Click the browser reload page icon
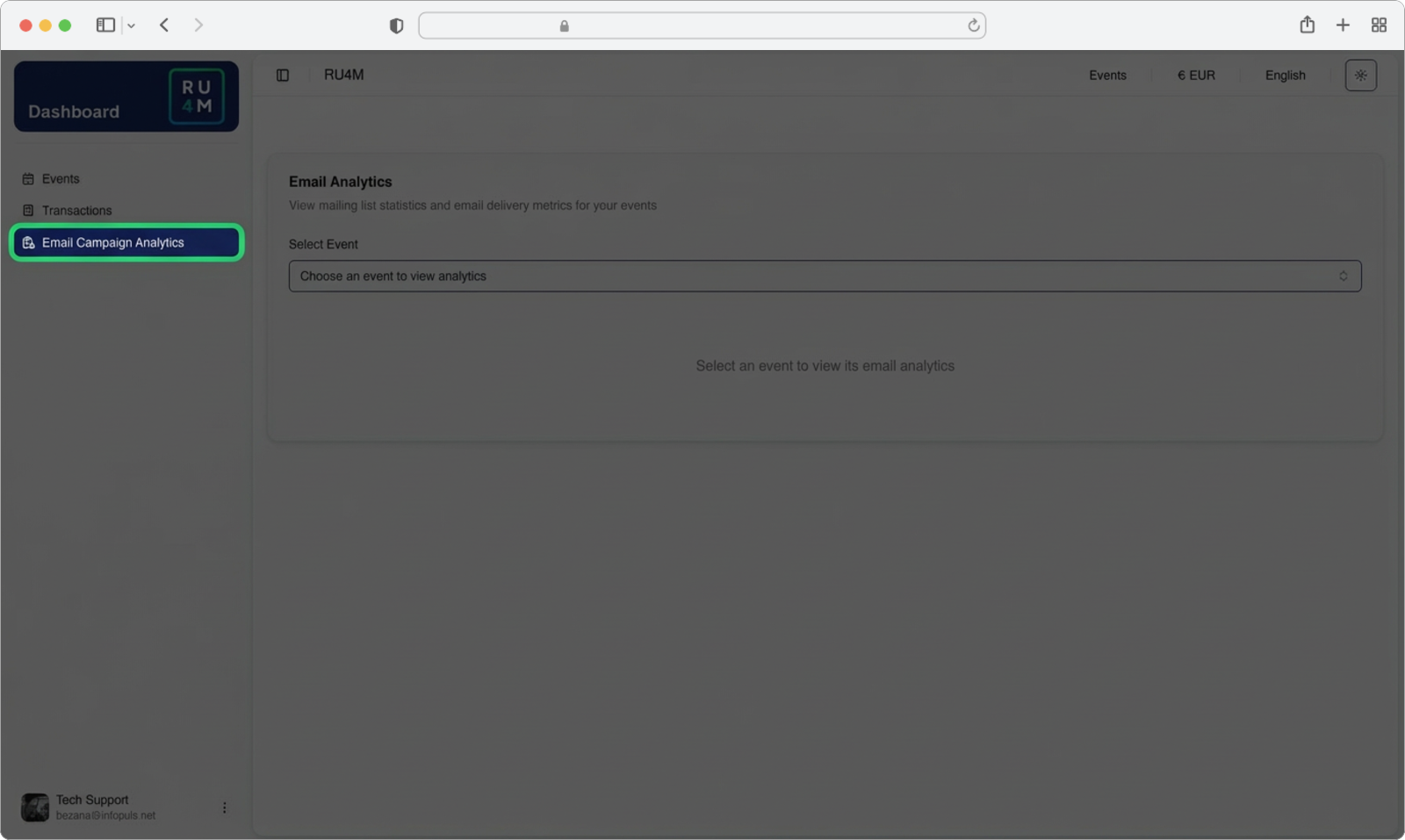 tap(973, 25)
